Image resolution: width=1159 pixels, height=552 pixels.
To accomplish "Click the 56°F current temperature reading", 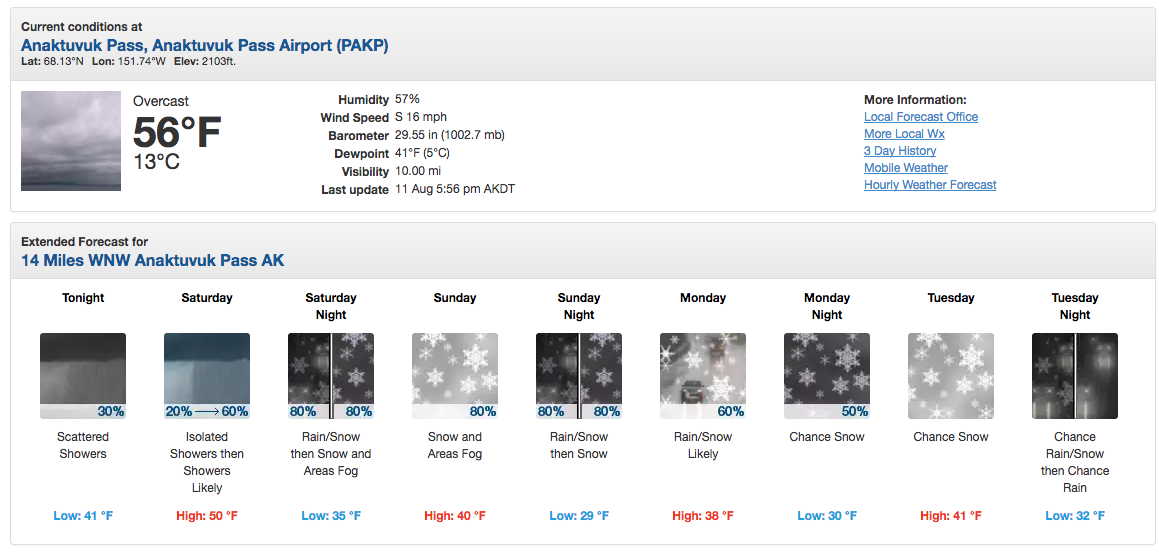I will click(x=176, y=133).
